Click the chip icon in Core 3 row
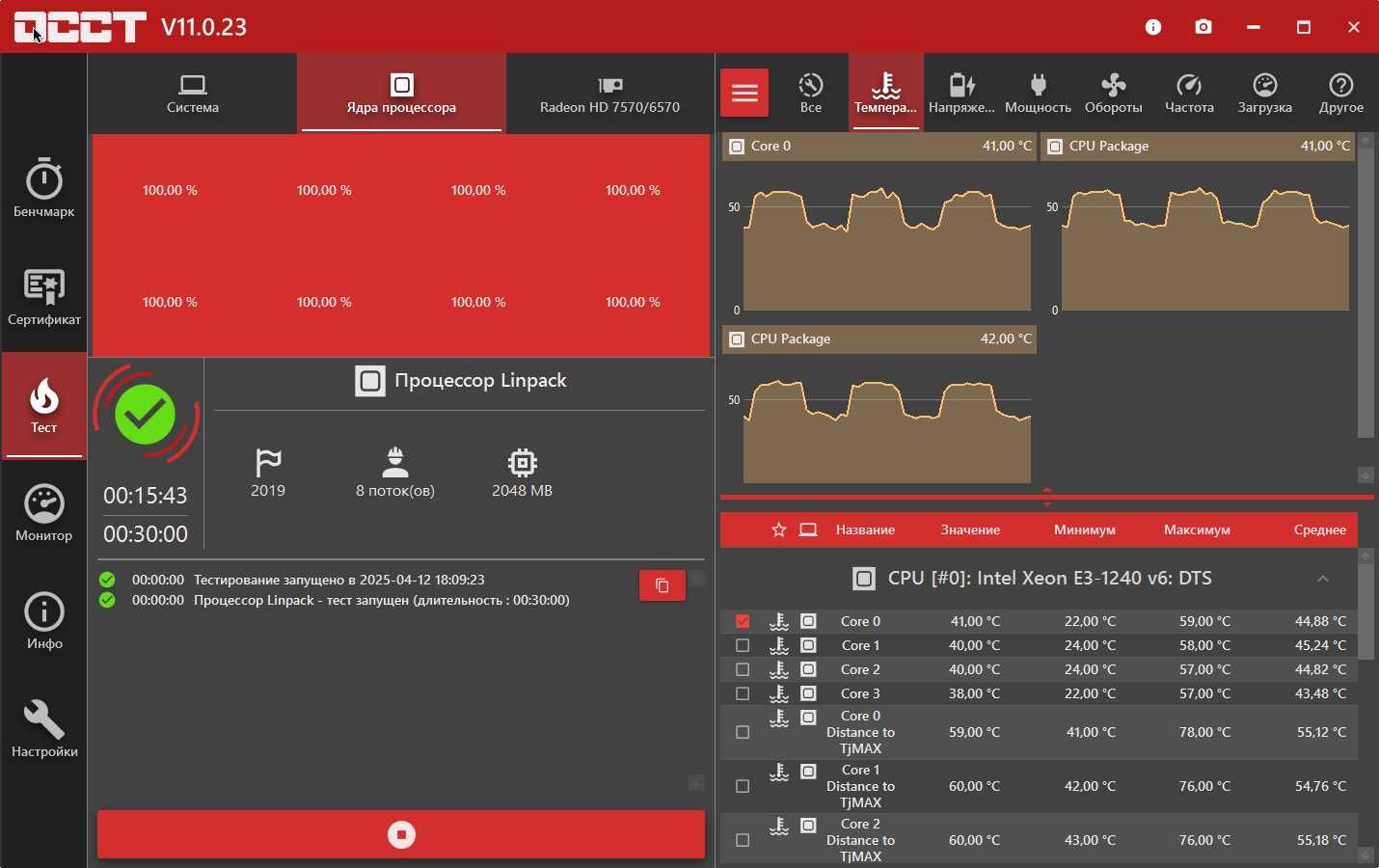This screenshot has width=1379, height=868. point(809,693)
